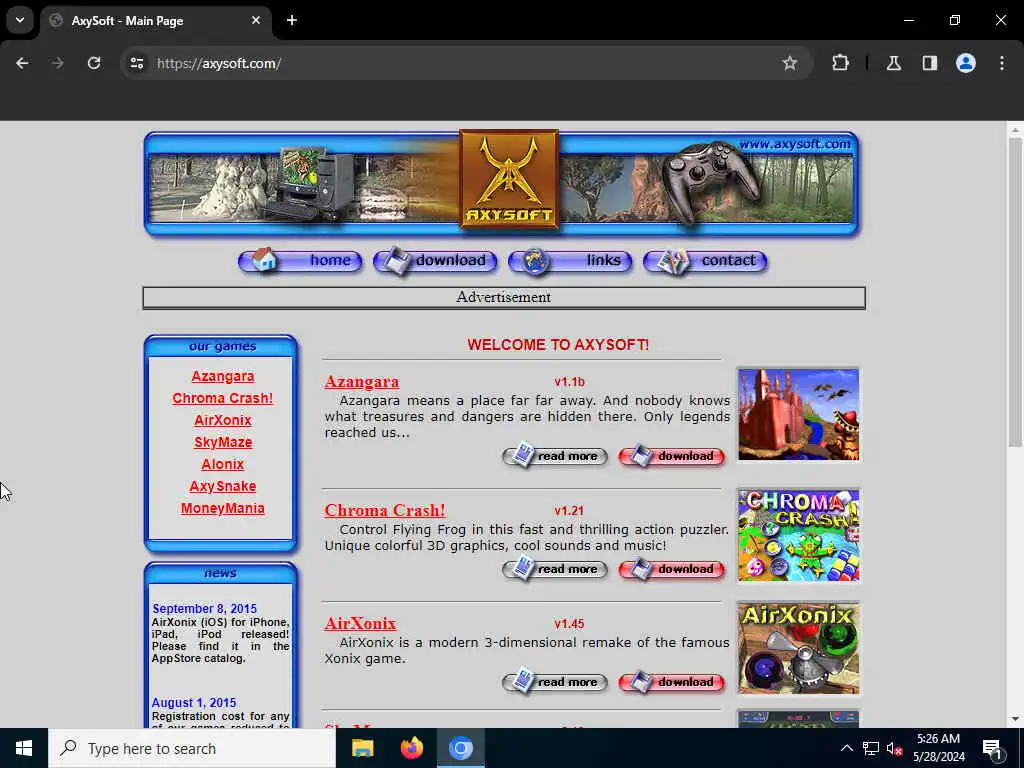Viewport: 1024px width, 768px height.
Task: Open the Azangara castle screenshot thumbnail
Action: pos(799,415)
